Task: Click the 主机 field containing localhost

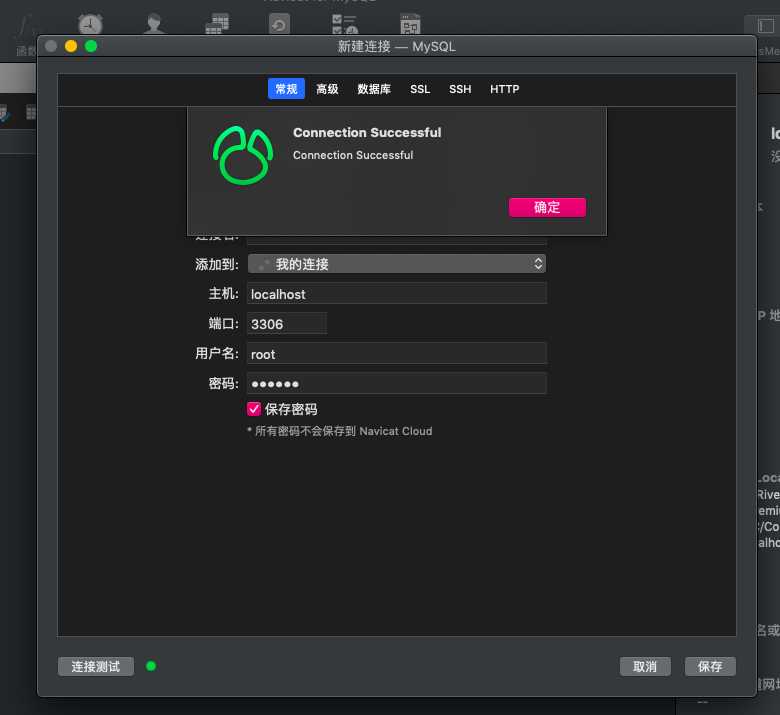Action: 396,294
